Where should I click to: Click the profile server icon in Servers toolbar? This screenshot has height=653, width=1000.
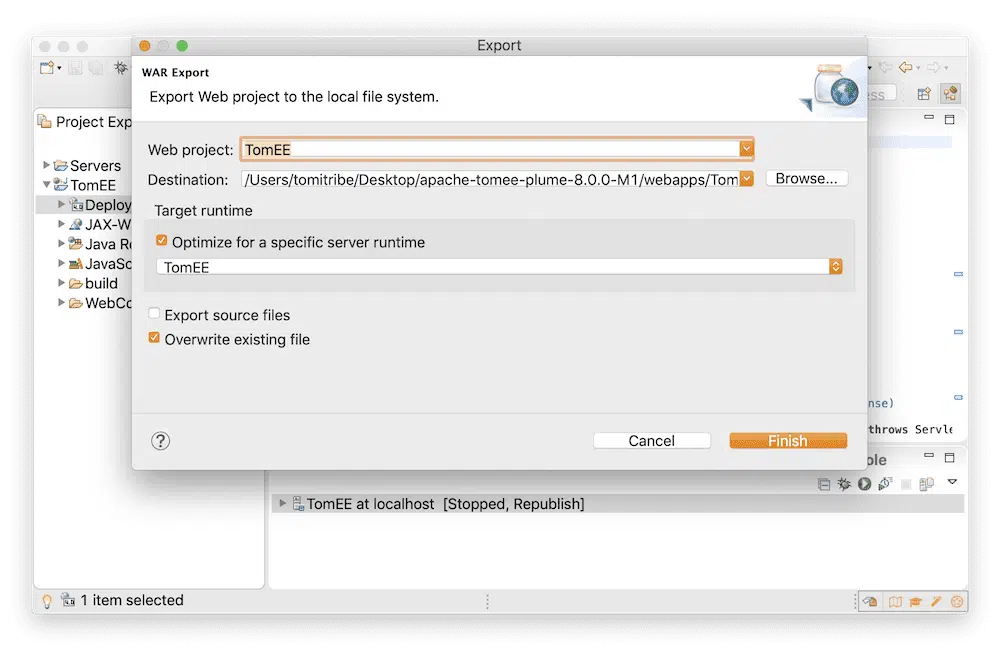(885, 484)
